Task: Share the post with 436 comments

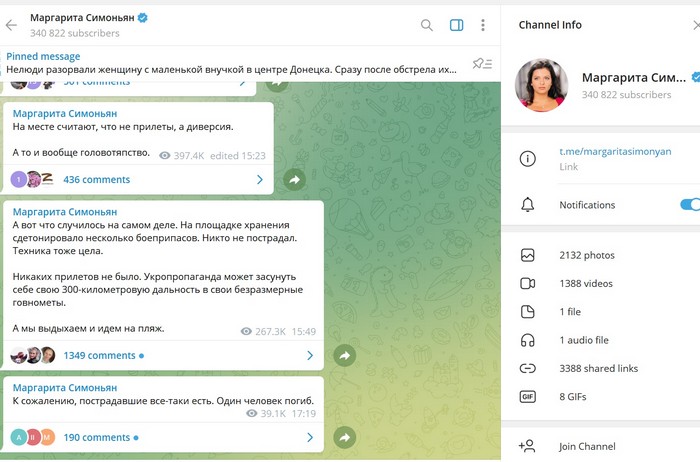Action: [x=294, y=180]
